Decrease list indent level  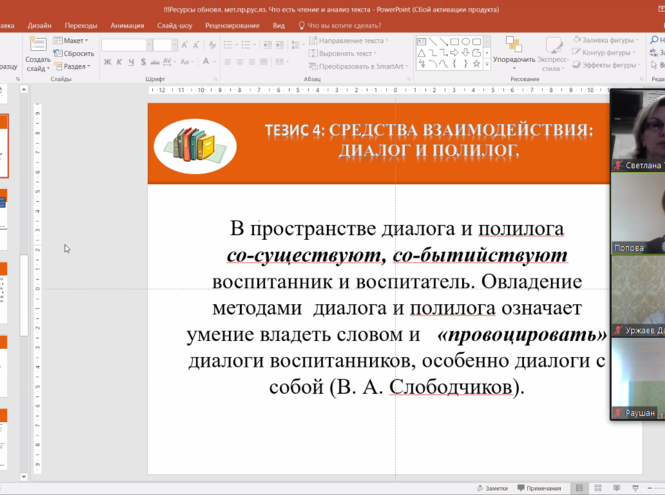[x=268, y=45]
